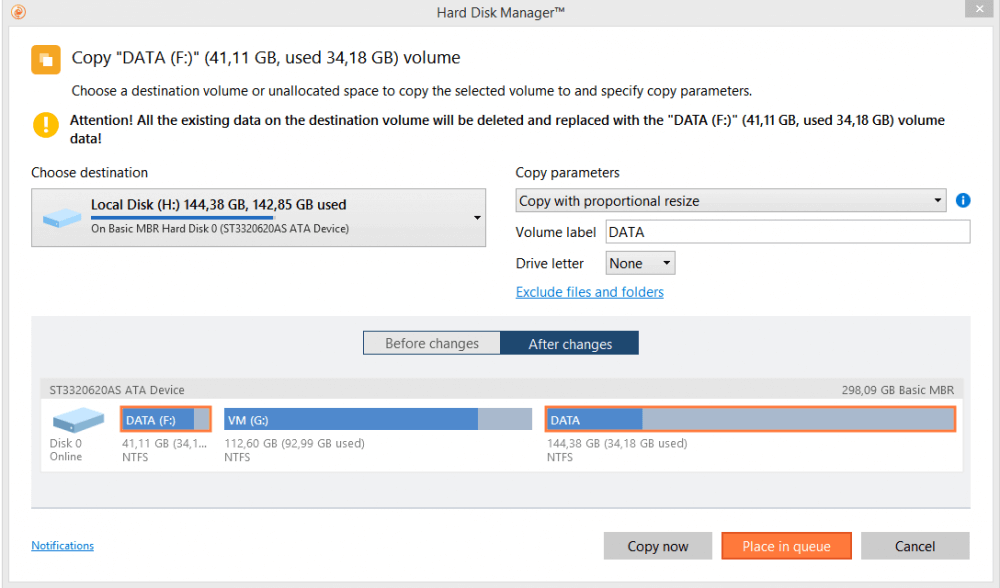Expand the destination volume dropdown
This screenshot has height=588, width=1000.
477,217
